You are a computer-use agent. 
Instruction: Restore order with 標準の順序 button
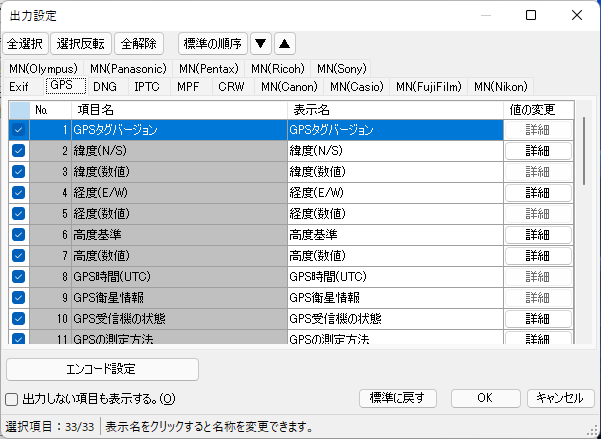pyautogui.click(x=212, y=43)
